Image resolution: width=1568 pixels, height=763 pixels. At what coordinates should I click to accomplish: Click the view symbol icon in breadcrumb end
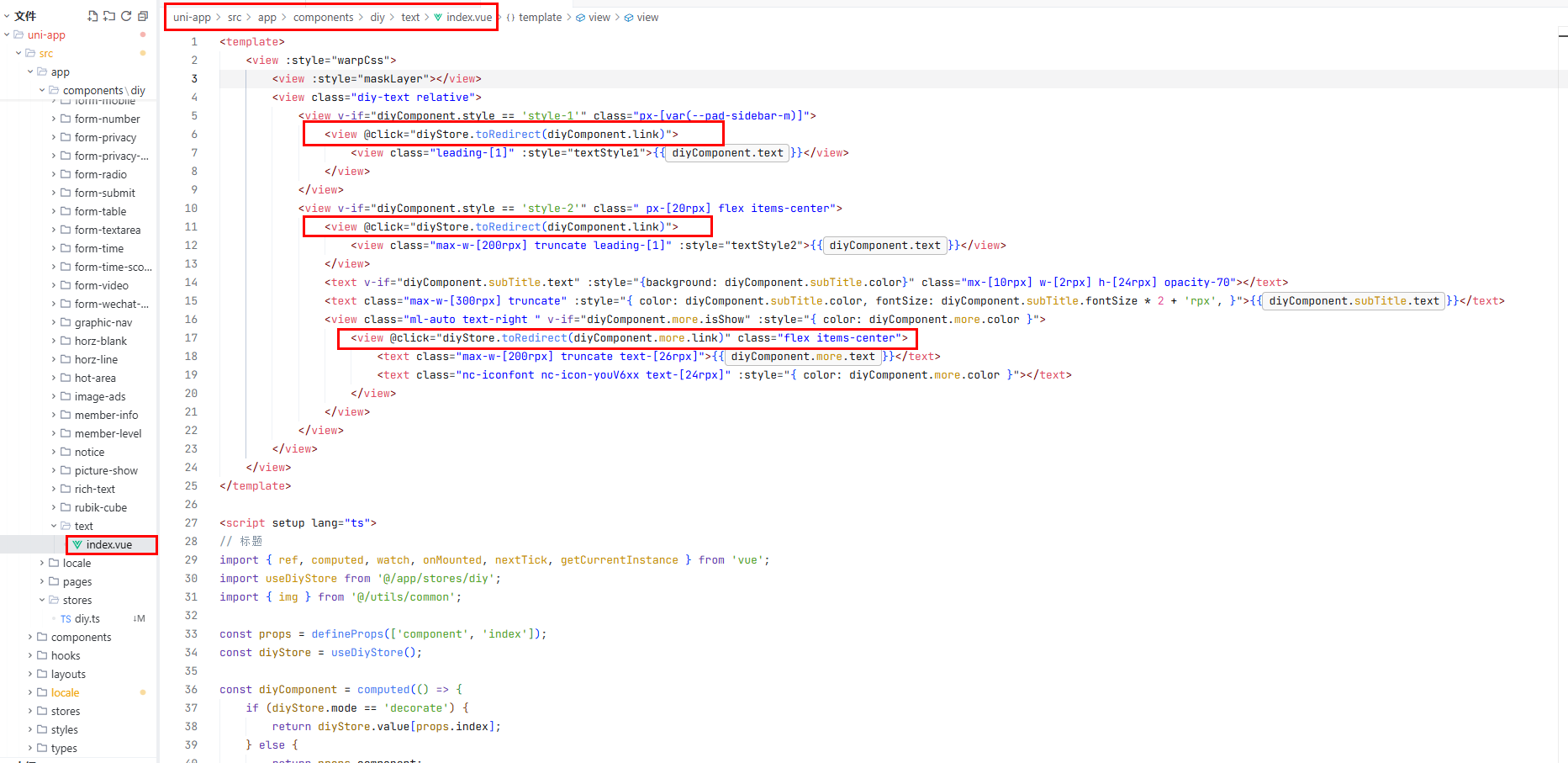click(x=629, y=18)
